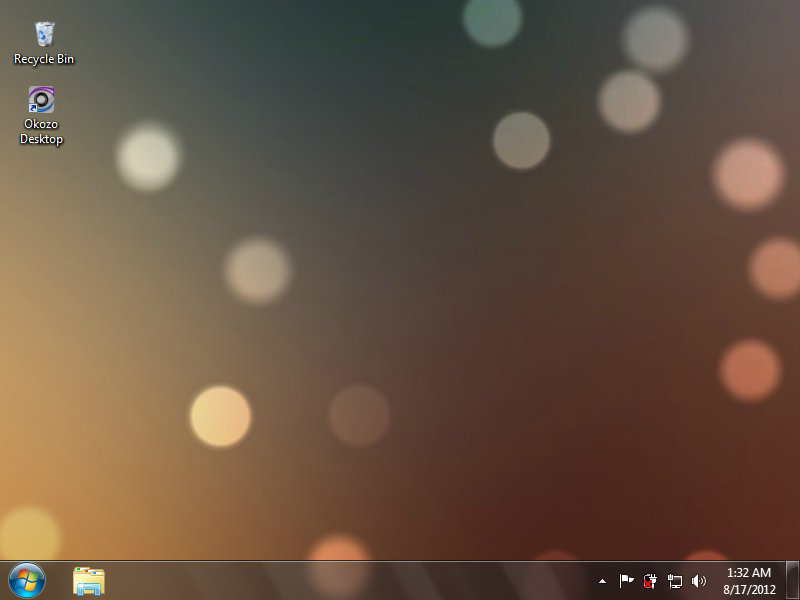The height and width of the screenshot is (600, 800).
Task: Click the Show Desktop button at the taskbar edge
Action: [x=792, y=581]
